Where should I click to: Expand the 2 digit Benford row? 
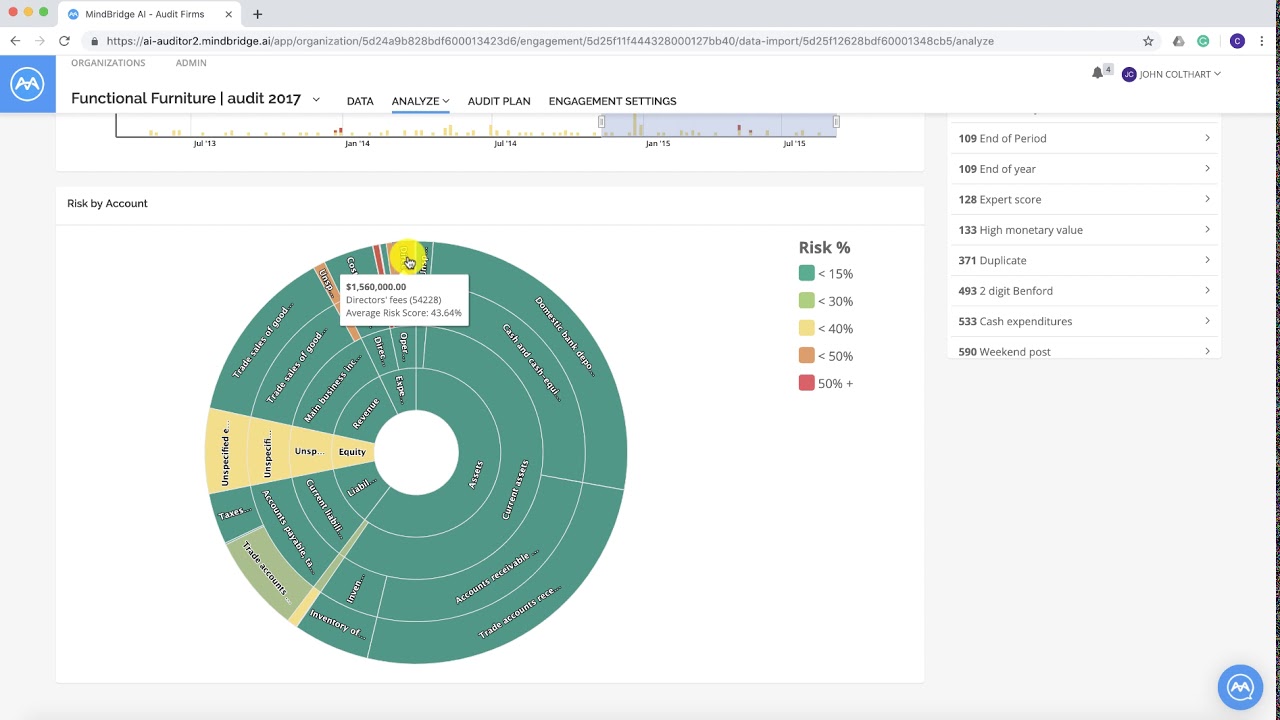click(1084, 291)
